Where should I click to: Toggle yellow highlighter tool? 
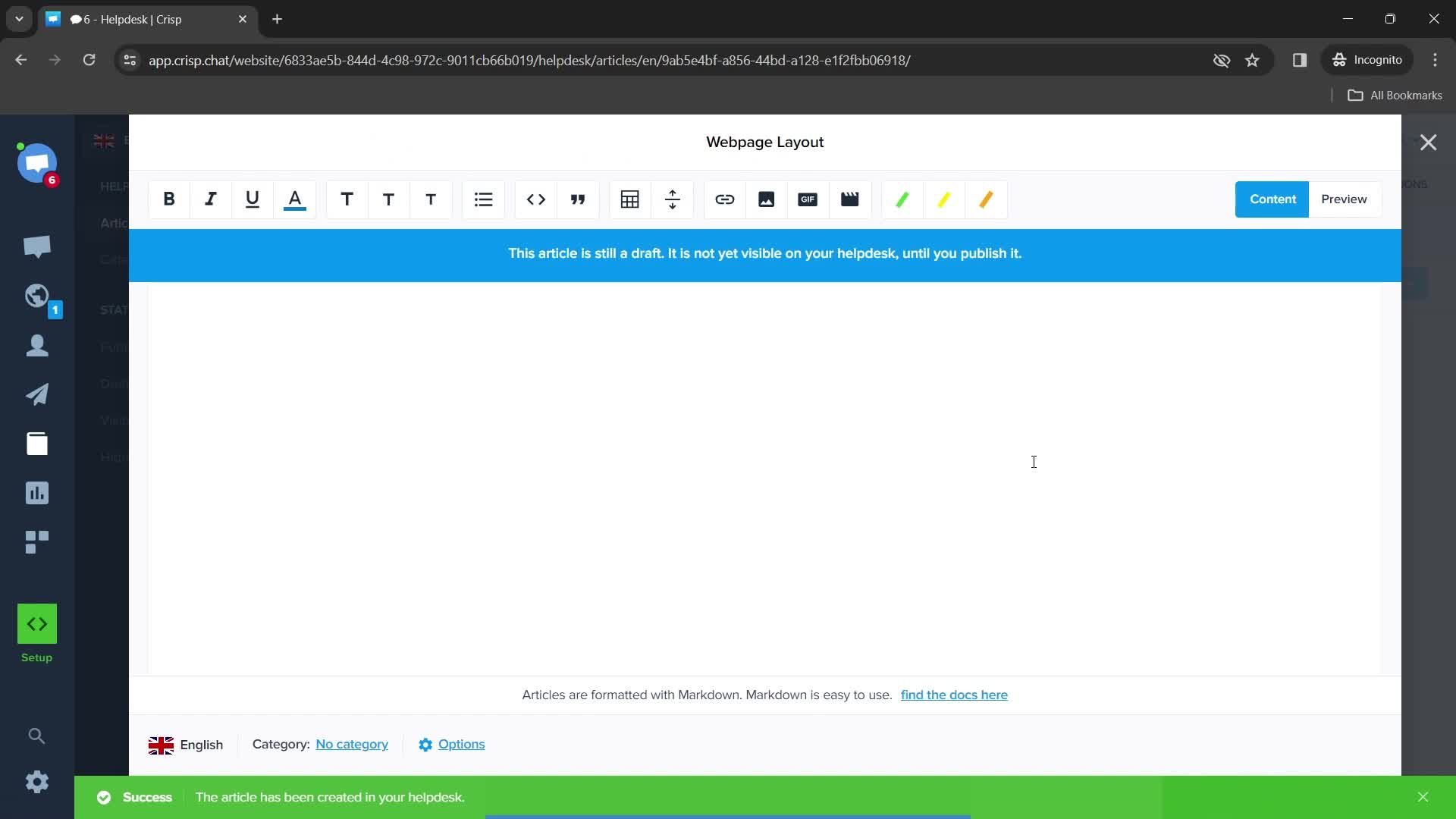(x=944, y=199)
